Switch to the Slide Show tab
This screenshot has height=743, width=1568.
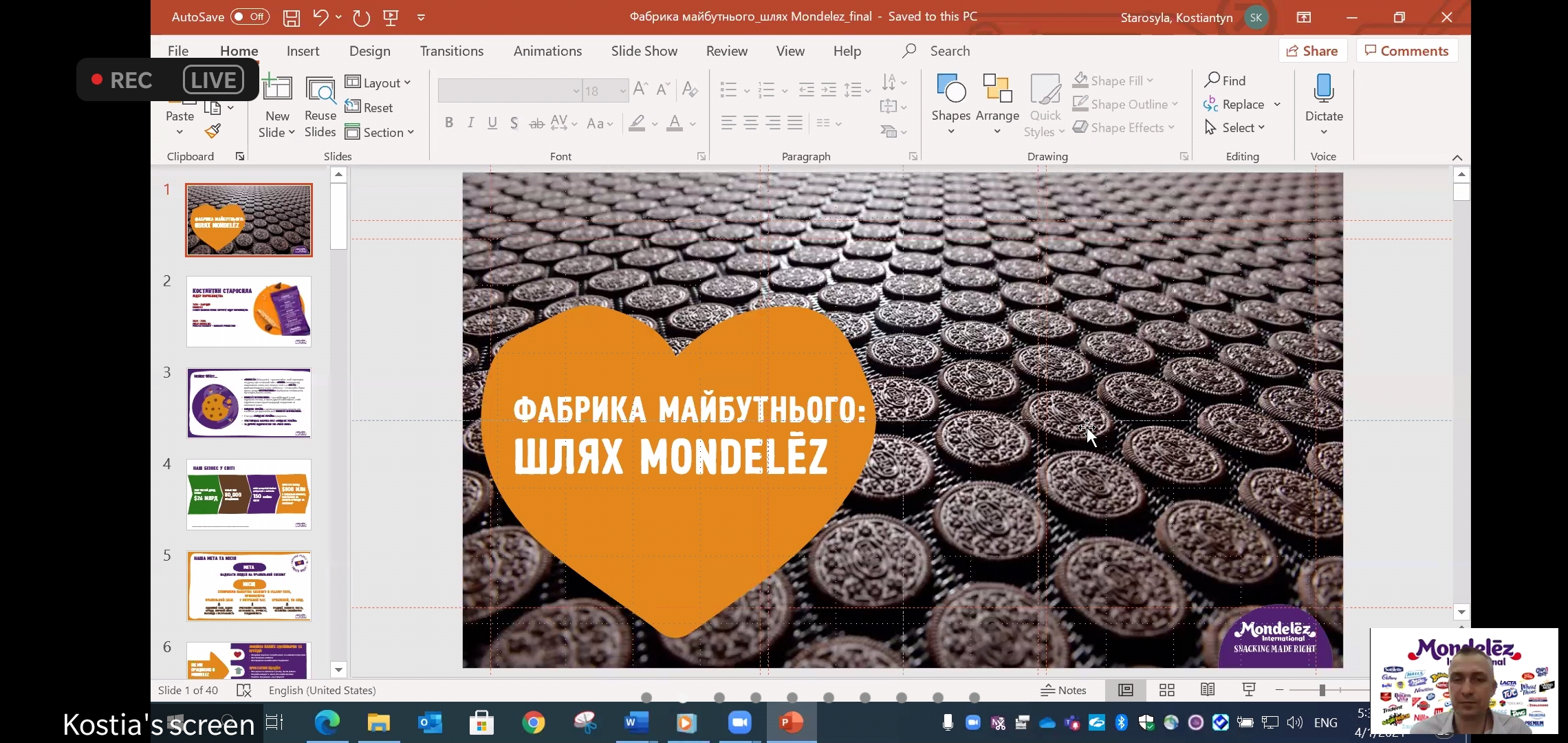[x=644, y=51]
